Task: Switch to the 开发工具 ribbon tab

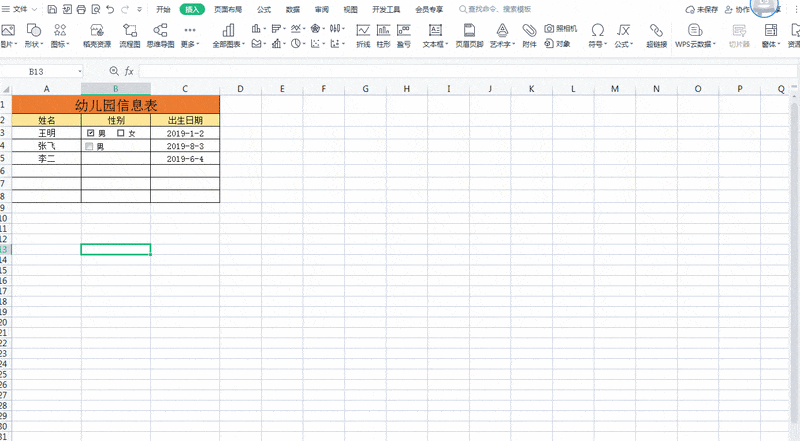Action: point(386,9)
